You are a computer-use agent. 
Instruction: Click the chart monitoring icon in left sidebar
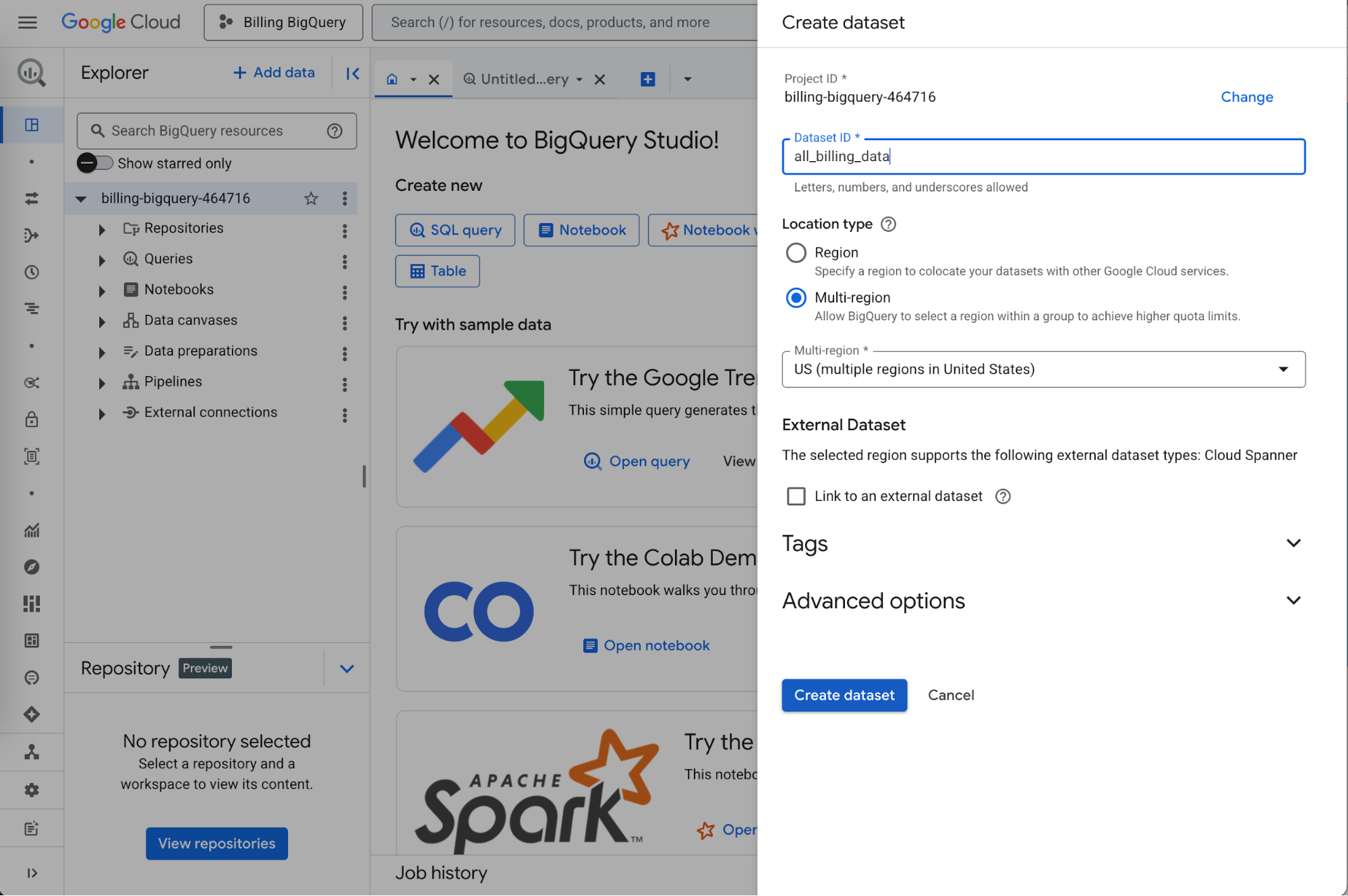tap(32, 531)
